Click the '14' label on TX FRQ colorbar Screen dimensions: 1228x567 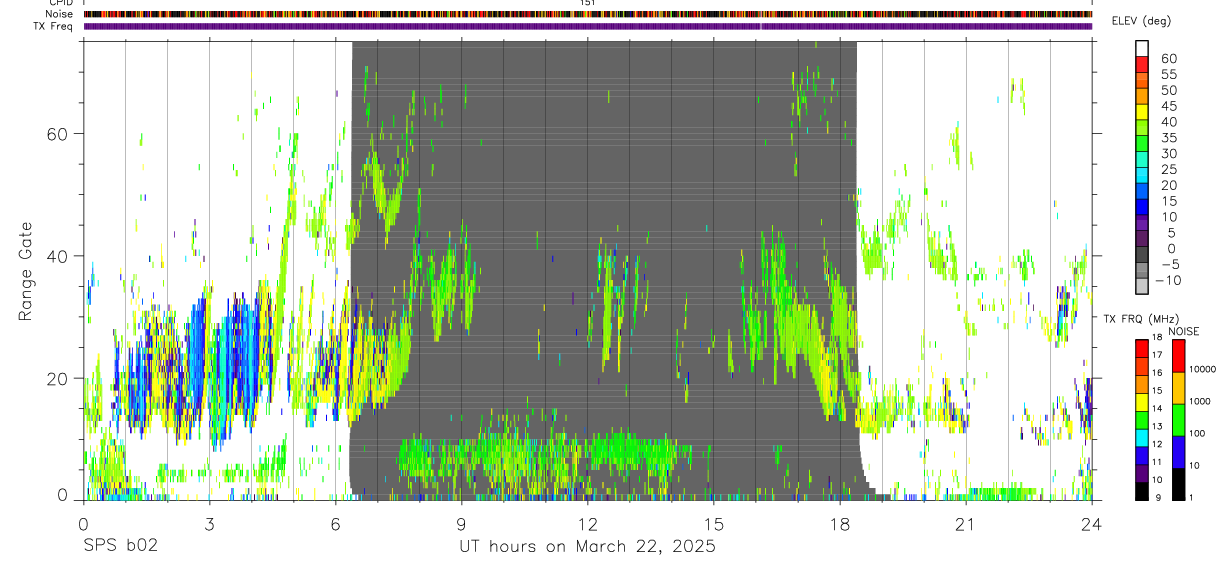click(x=1157, y=409)
